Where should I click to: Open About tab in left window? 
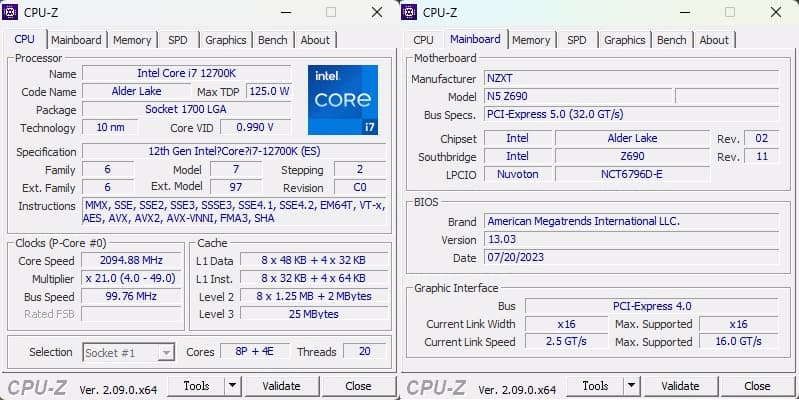(315, 40)
